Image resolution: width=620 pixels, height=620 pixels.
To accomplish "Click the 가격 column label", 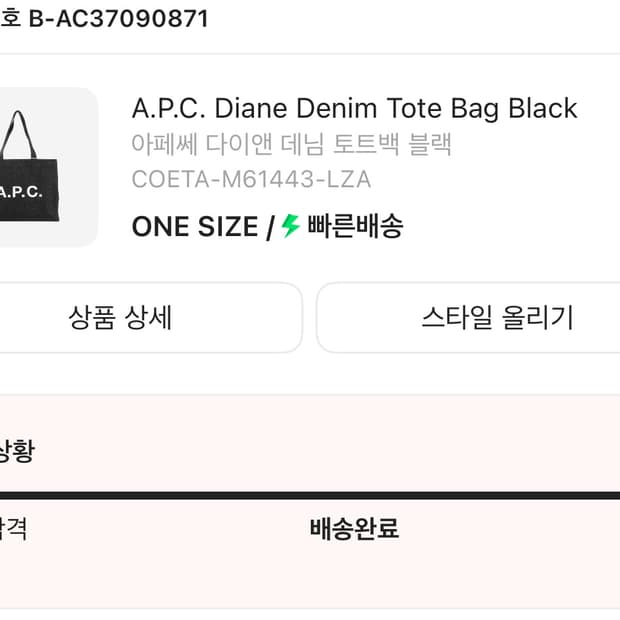I will [13, 529].
